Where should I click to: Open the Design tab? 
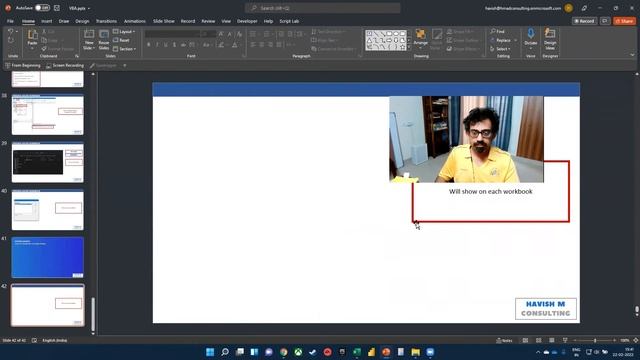click(x=82, y=21)
